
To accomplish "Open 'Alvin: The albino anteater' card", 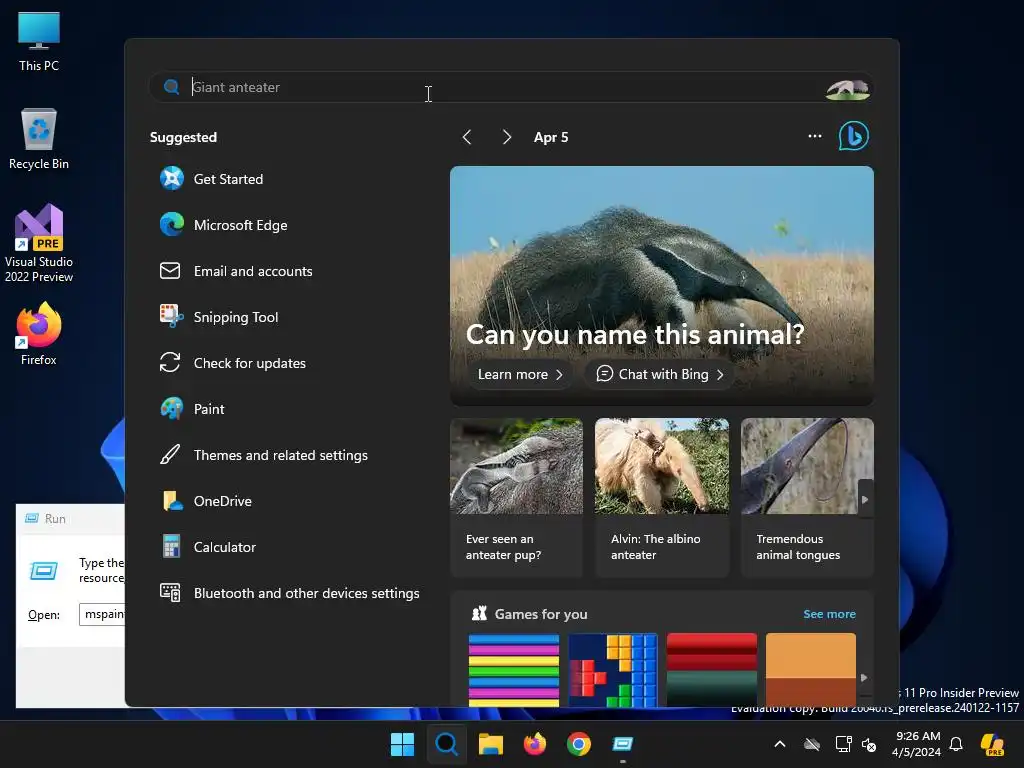I will [x=662, y=498].
